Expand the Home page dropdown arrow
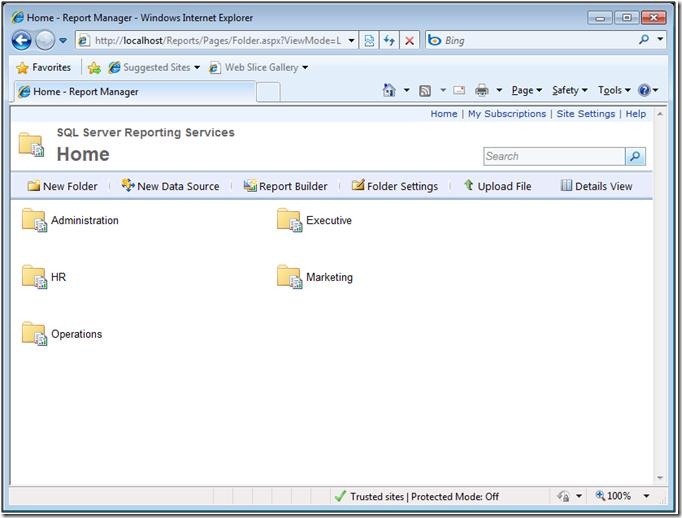The image size is (682, 518). tap(406, 90)
